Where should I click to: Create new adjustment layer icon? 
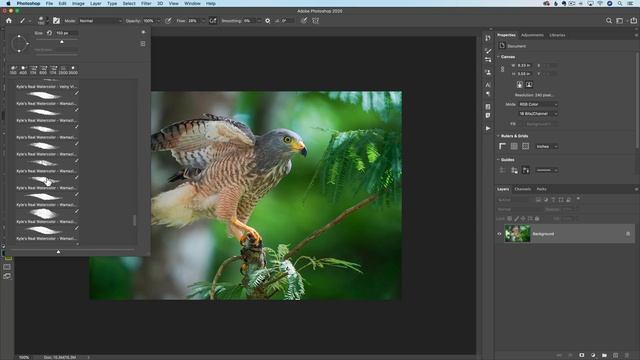tap(593, 355)
